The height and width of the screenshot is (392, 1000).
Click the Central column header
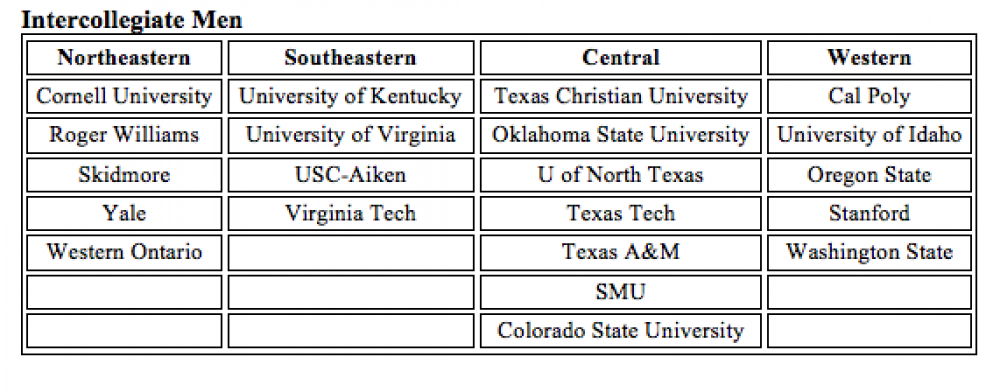coord(621,57)
